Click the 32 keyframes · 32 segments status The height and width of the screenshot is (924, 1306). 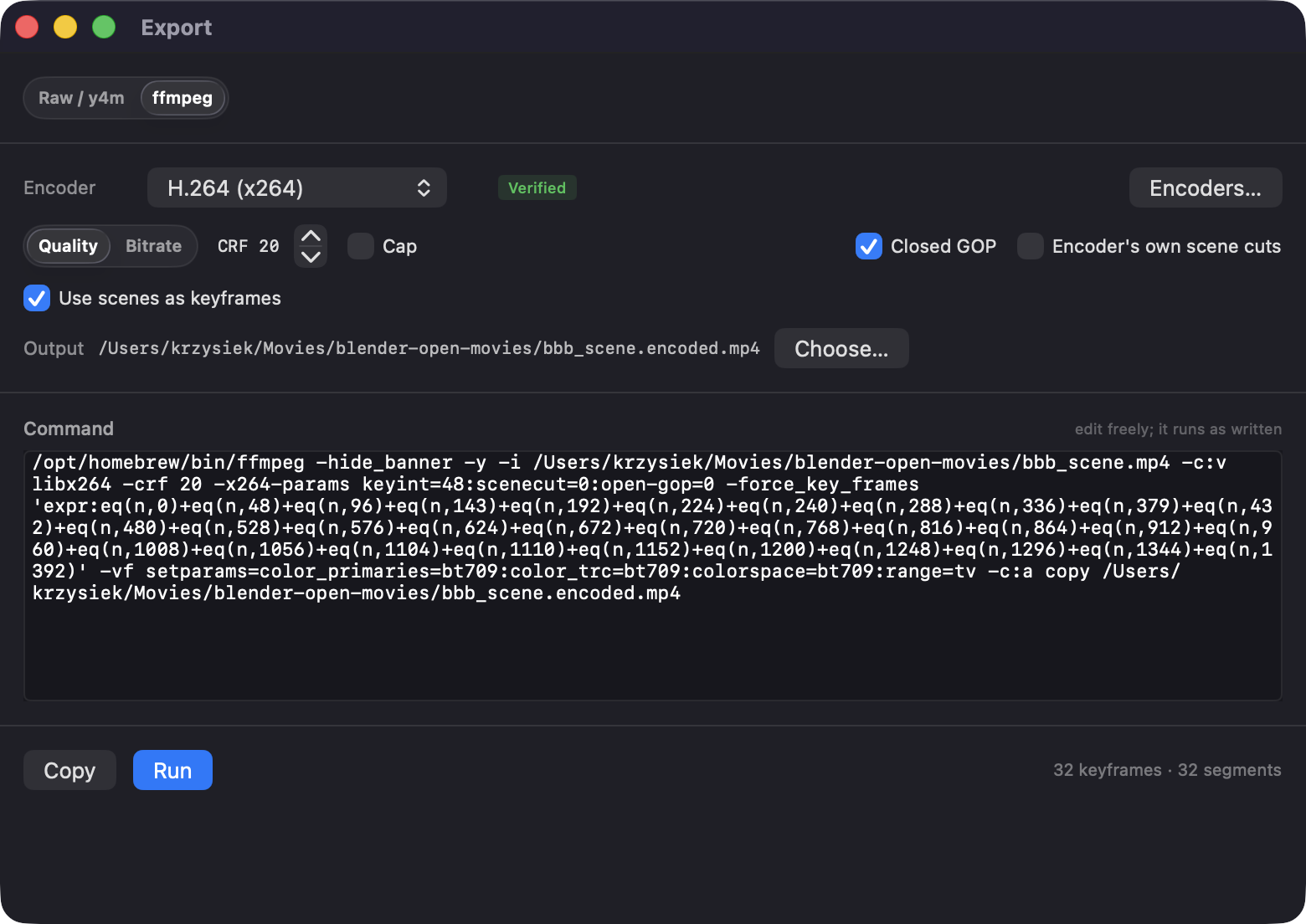coord(1167,770)
